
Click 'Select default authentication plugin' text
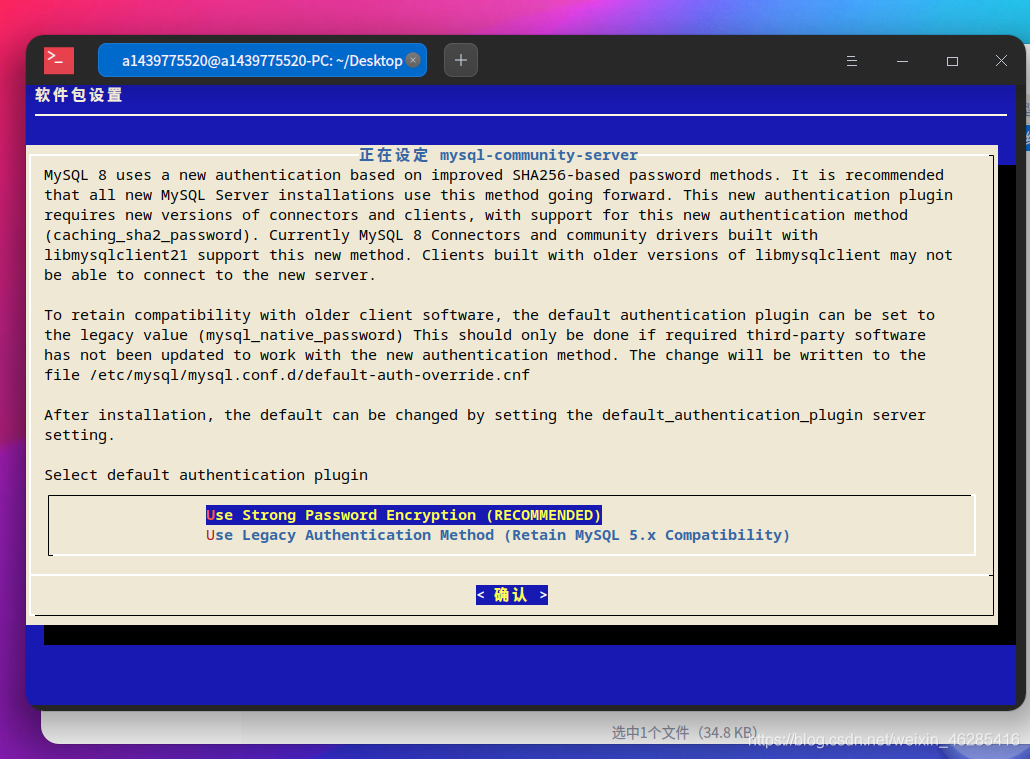[x=206, y=475]
